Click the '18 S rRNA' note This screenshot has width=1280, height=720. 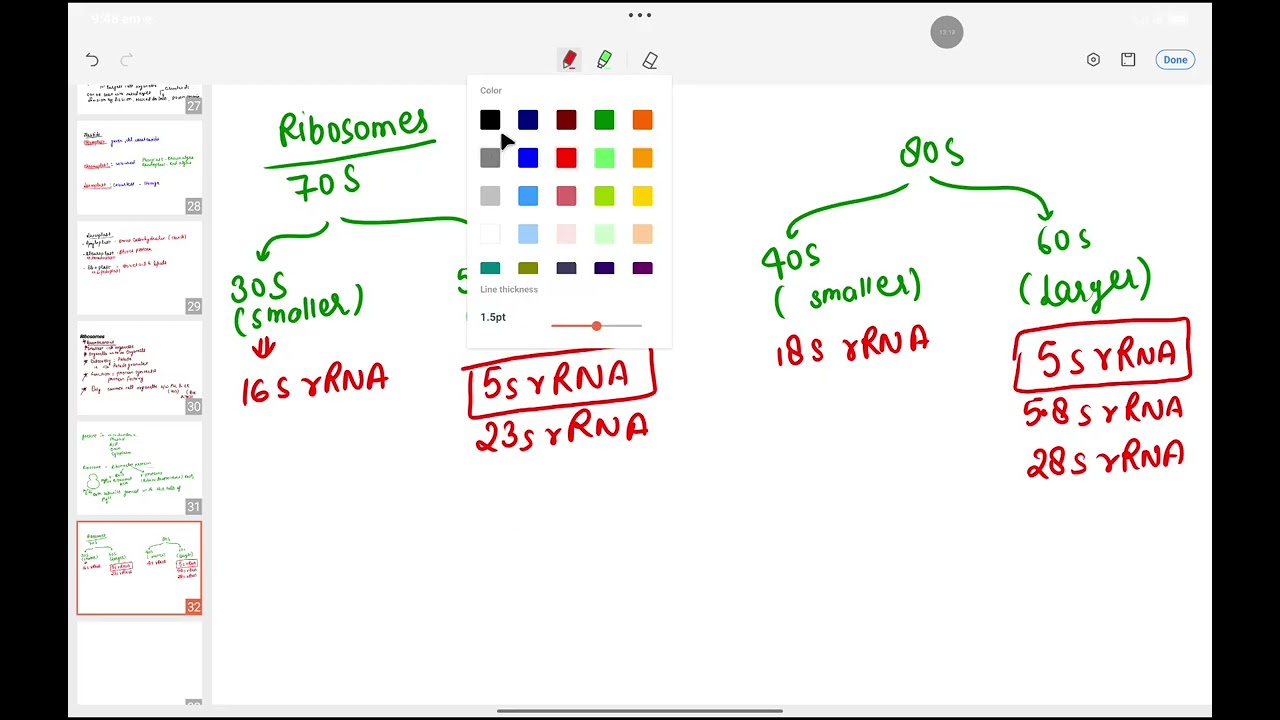pos(853,347)
